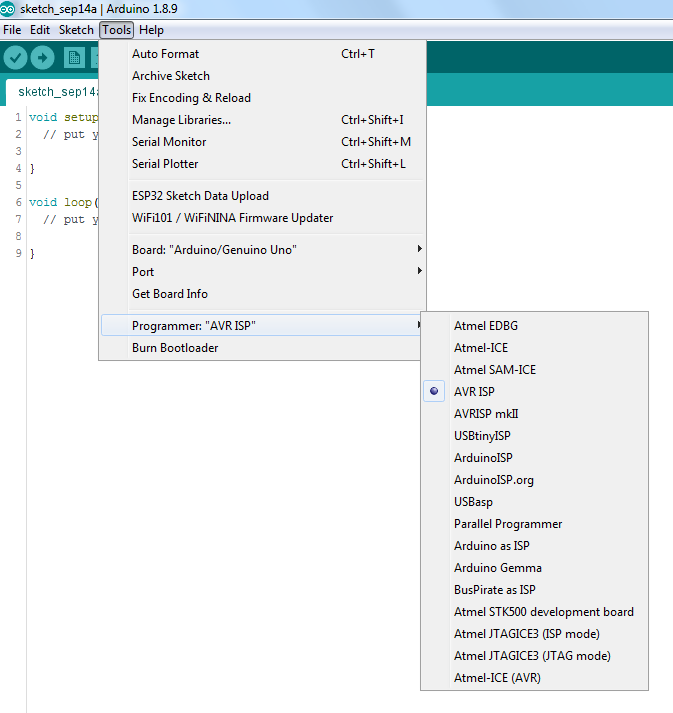Image resolution: width=673 pixels, height=713 pixels.
Task: Select the Arduino Gemma programmer
Action: (x=534, y=568)
